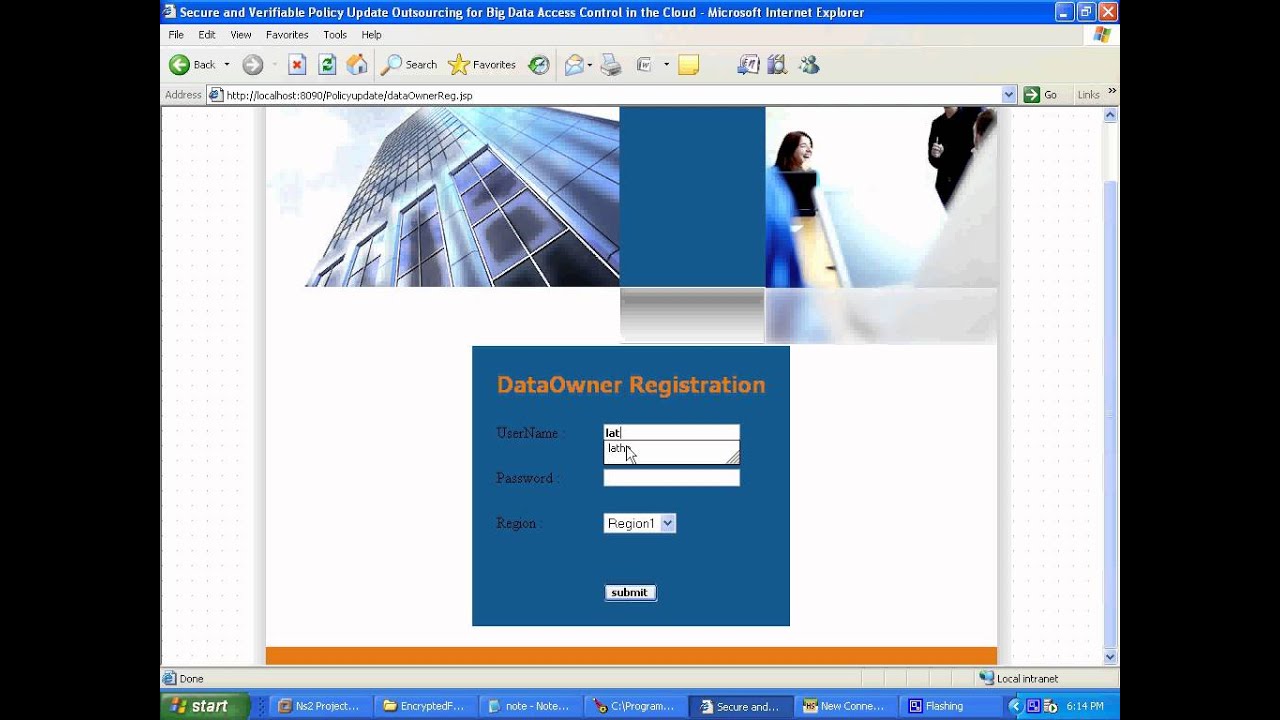1280x720 pixels.
Task: Click the Password input field
Action: coord(671,478)
